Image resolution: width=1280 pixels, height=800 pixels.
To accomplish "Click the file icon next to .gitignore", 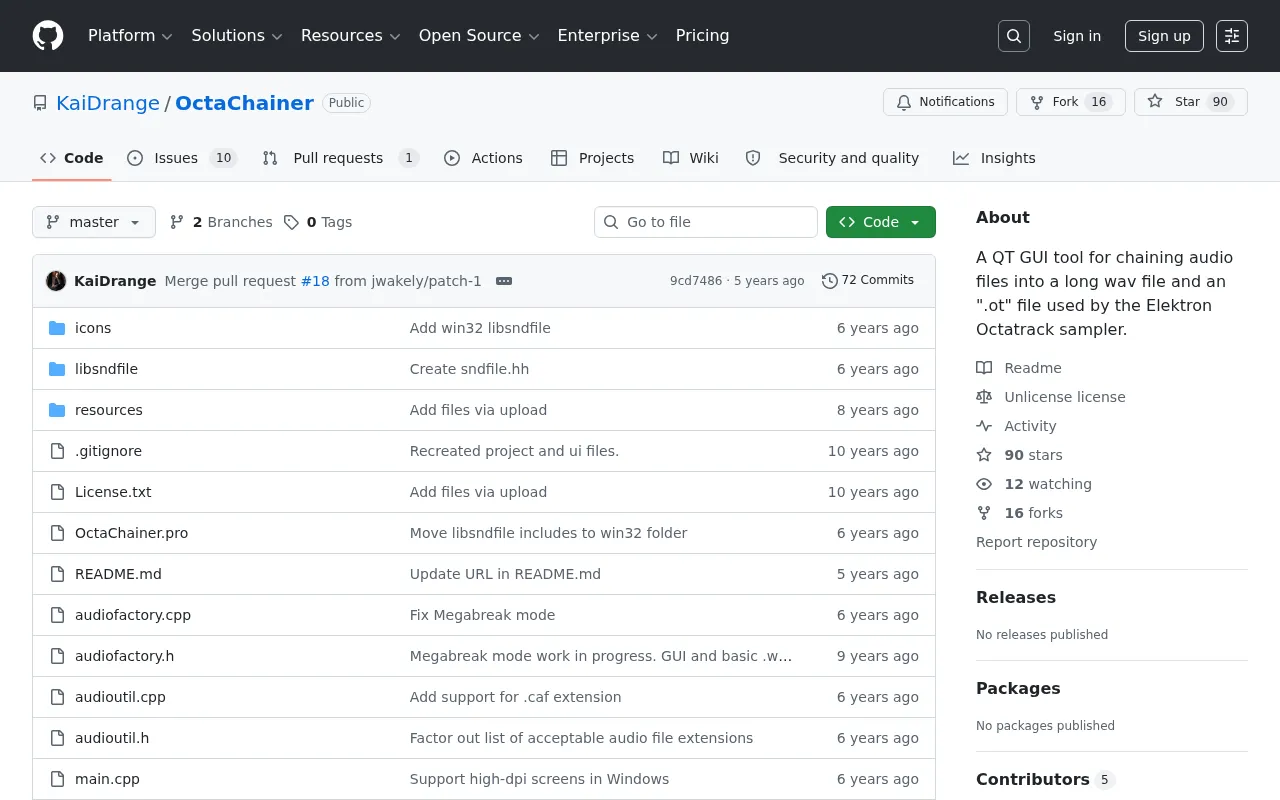I will point(57,451).
